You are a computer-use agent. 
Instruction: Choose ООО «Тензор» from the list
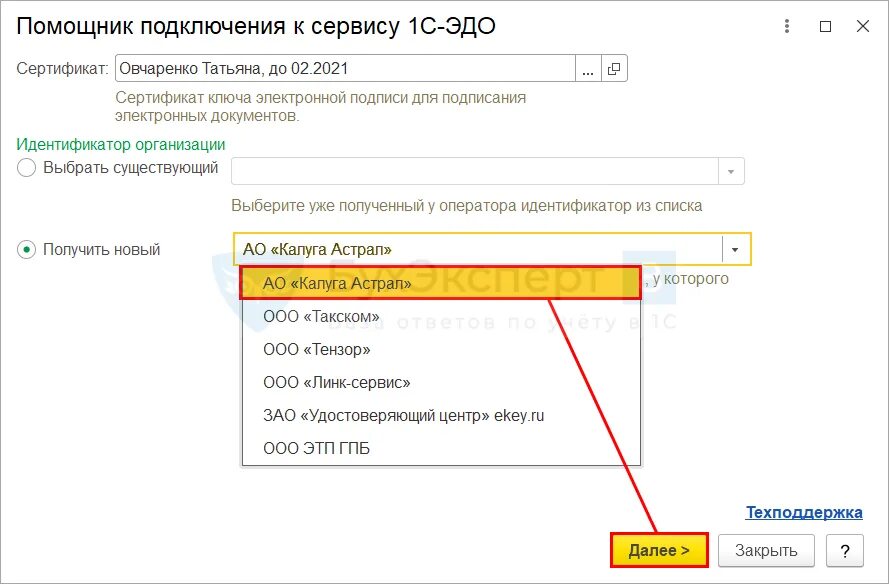point(441,349)
